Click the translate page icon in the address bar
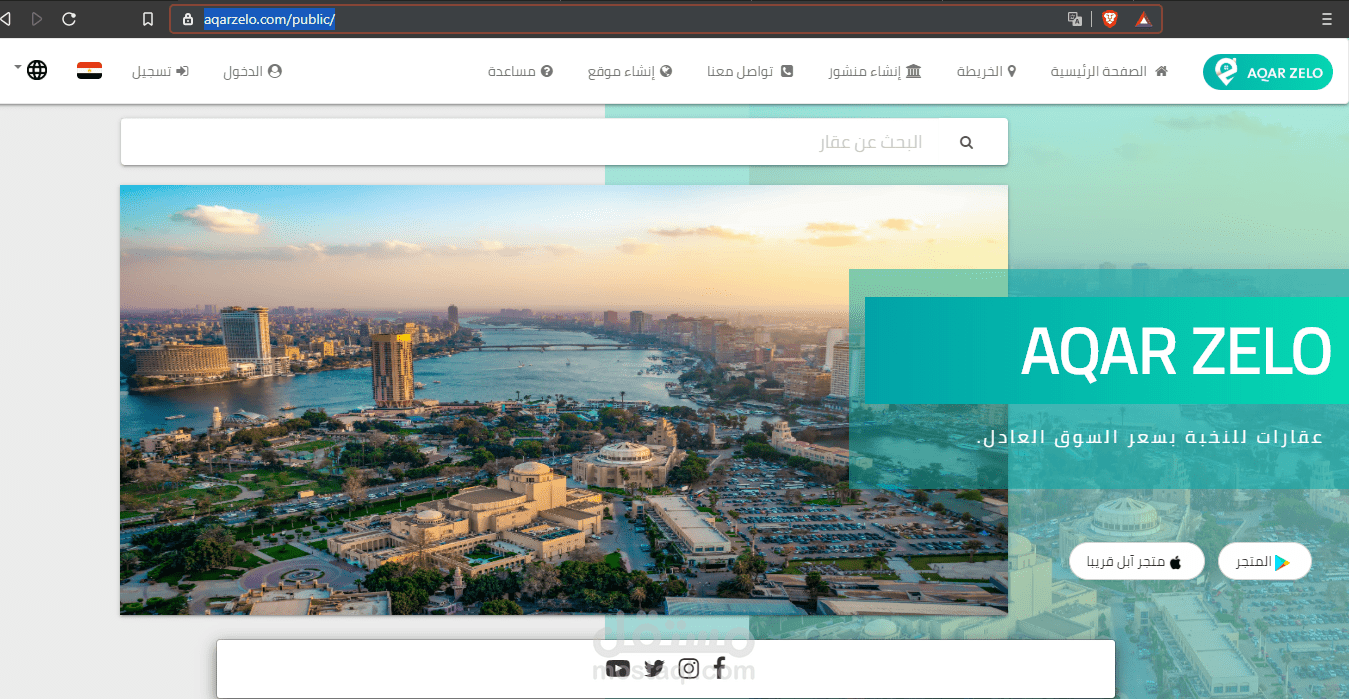This screenshot has height=699, width=1349. click(1074, 19)
